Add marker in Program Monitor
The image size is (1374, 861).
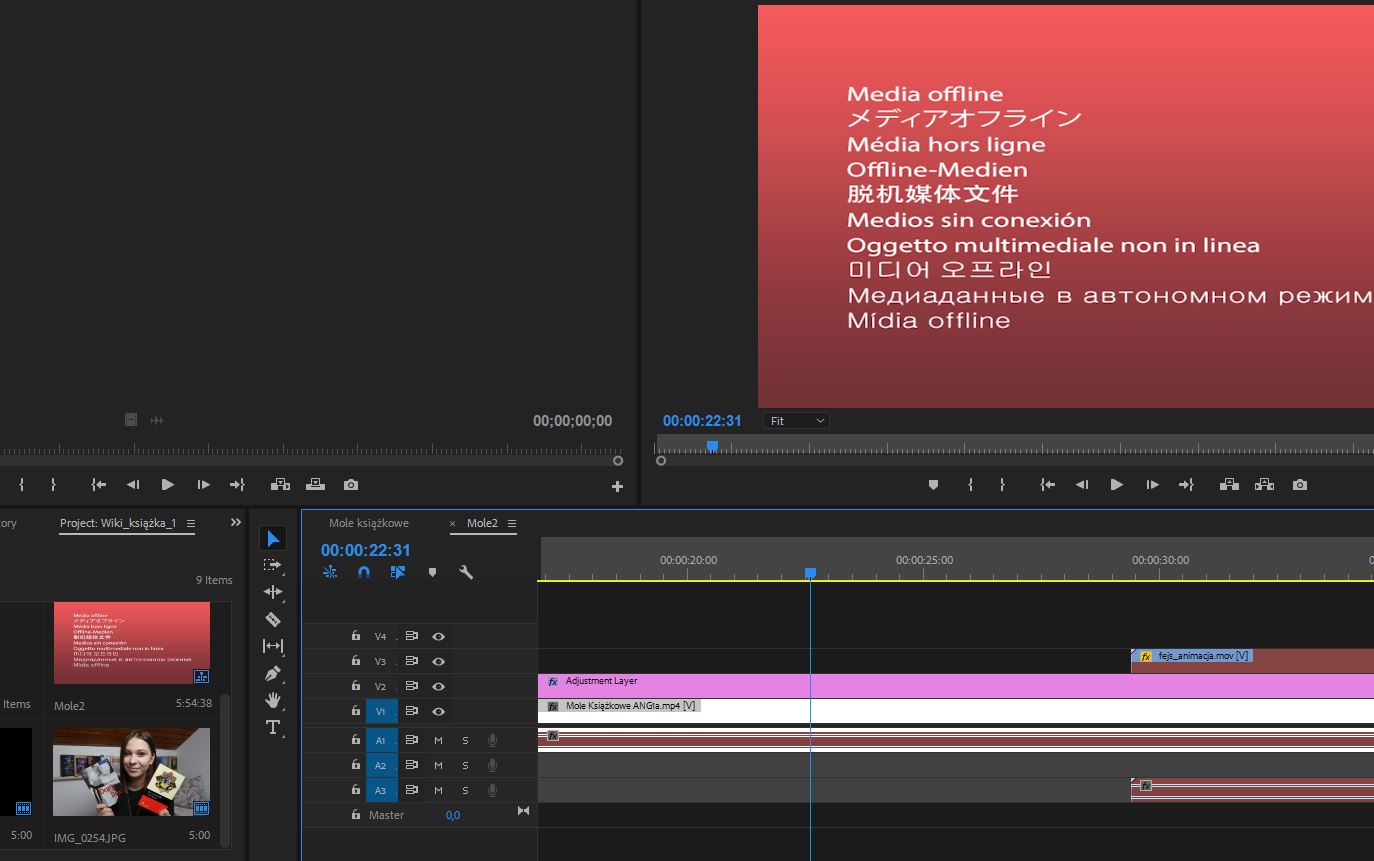(x=933, y=485)
